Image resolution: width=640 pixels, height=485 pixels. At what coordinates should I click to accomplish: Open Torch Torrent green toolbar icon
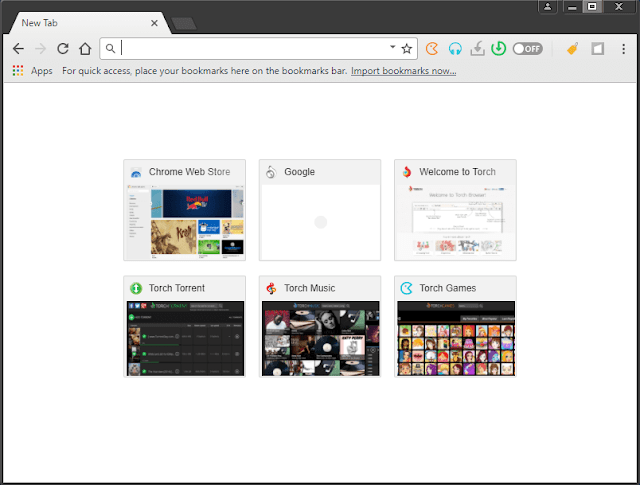point(498,49)
